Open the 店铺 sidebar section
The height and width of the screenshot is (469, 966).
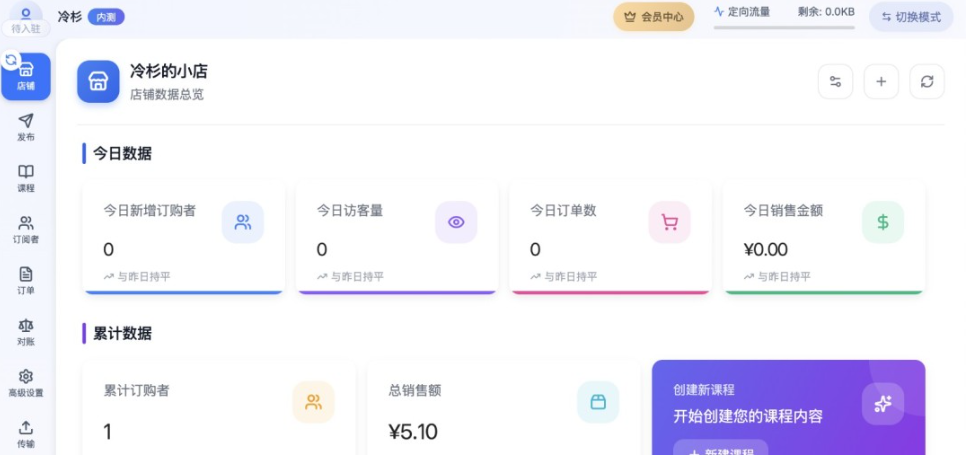point(26,76)
